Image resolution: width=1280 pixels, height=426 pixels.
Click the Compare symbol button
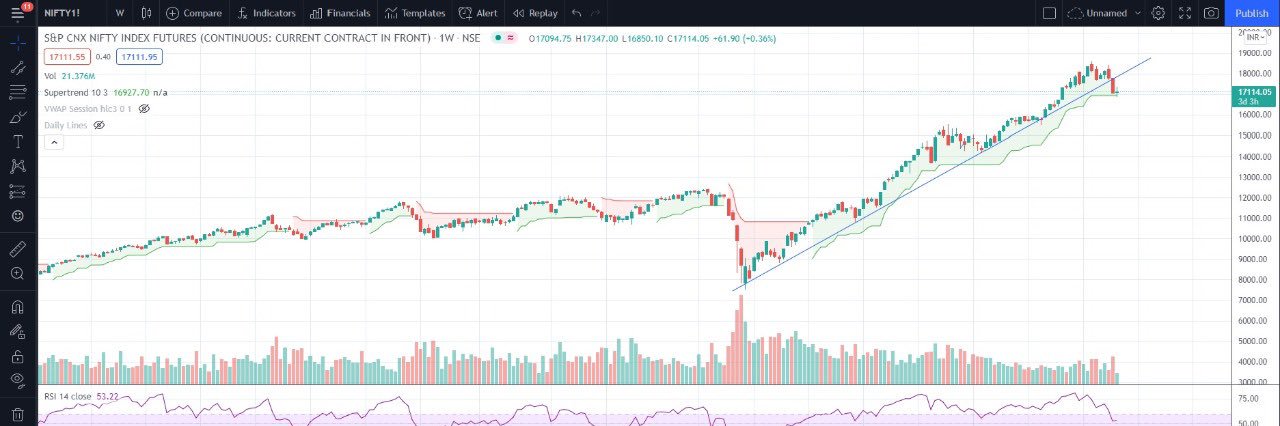coord(194,13)
